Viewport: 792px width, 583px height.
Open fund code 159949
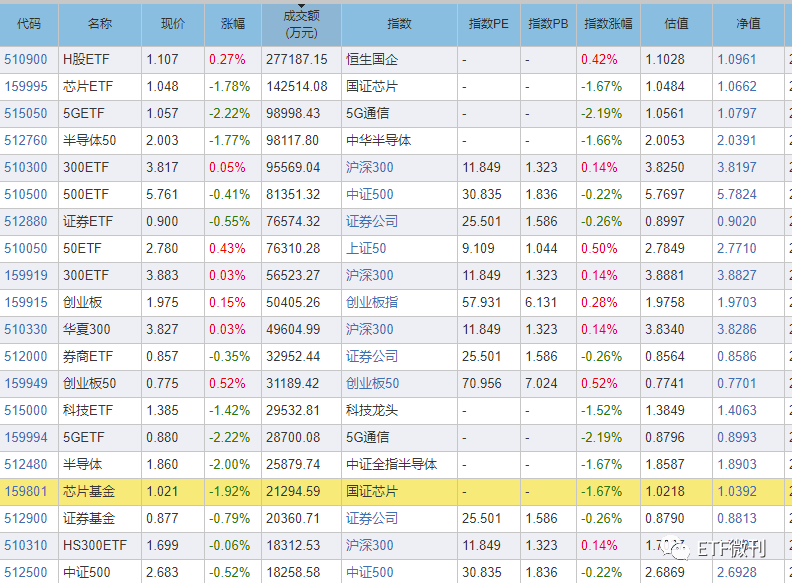click(x=26, y=383)
